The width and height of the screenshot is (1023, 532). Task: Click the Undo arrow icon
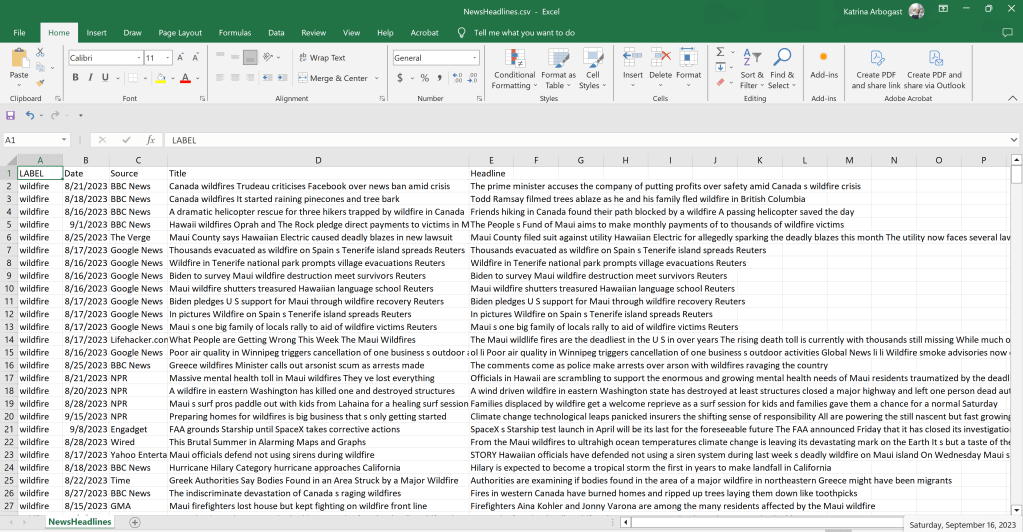pyautogui.click(x=30, y=115)
